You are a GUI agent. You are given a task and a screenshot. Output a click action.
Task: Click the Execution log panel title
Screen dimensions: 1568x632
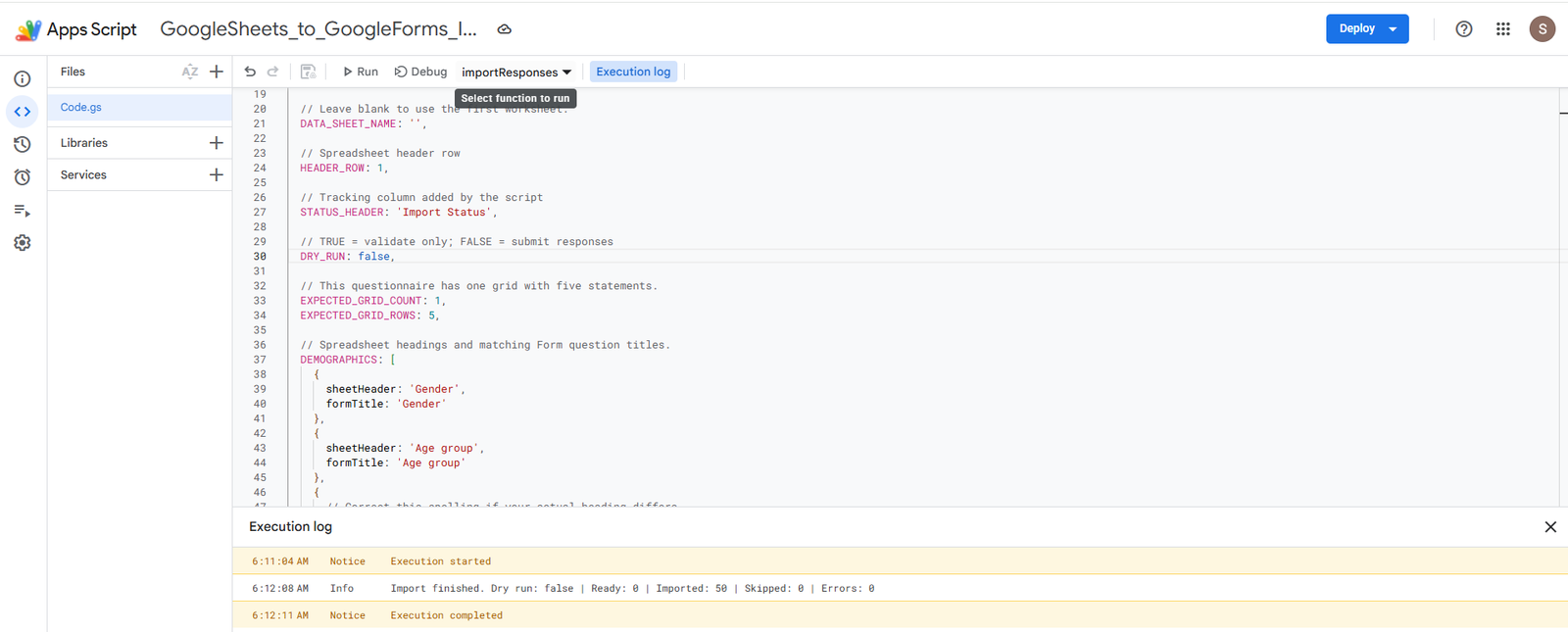[x=290, y=527]
